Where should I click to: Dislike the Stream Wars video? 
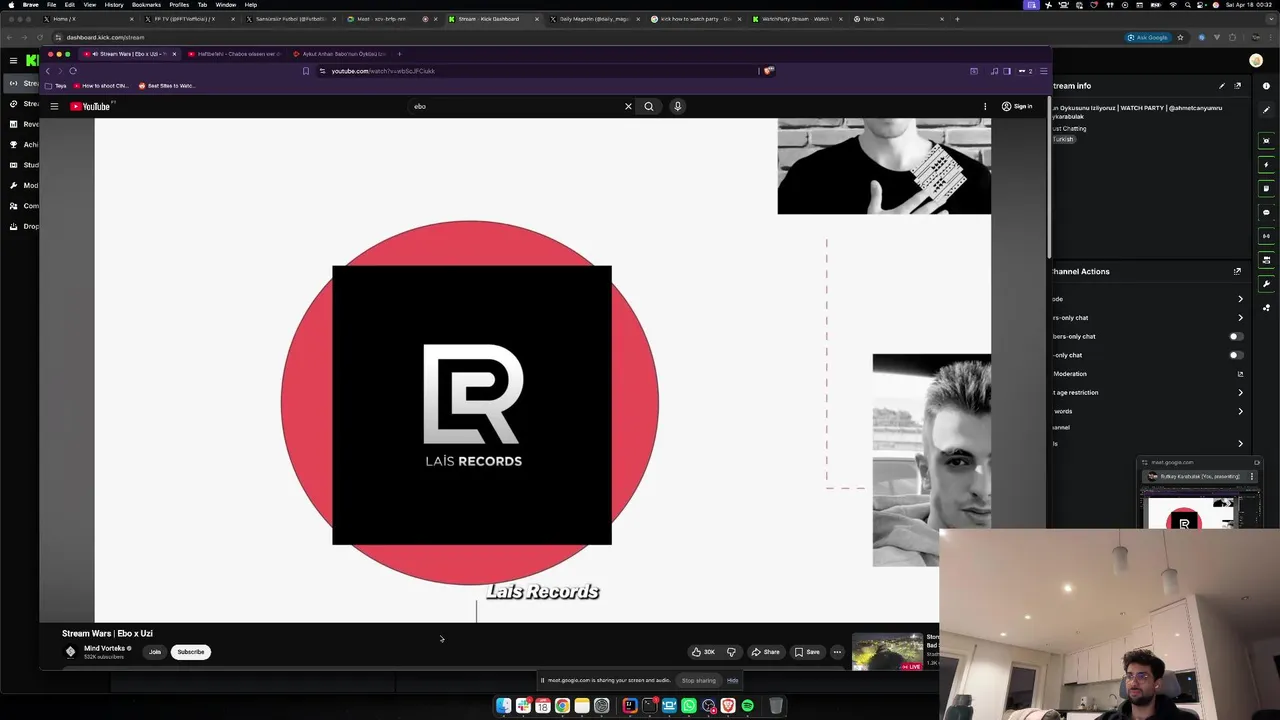731,652
